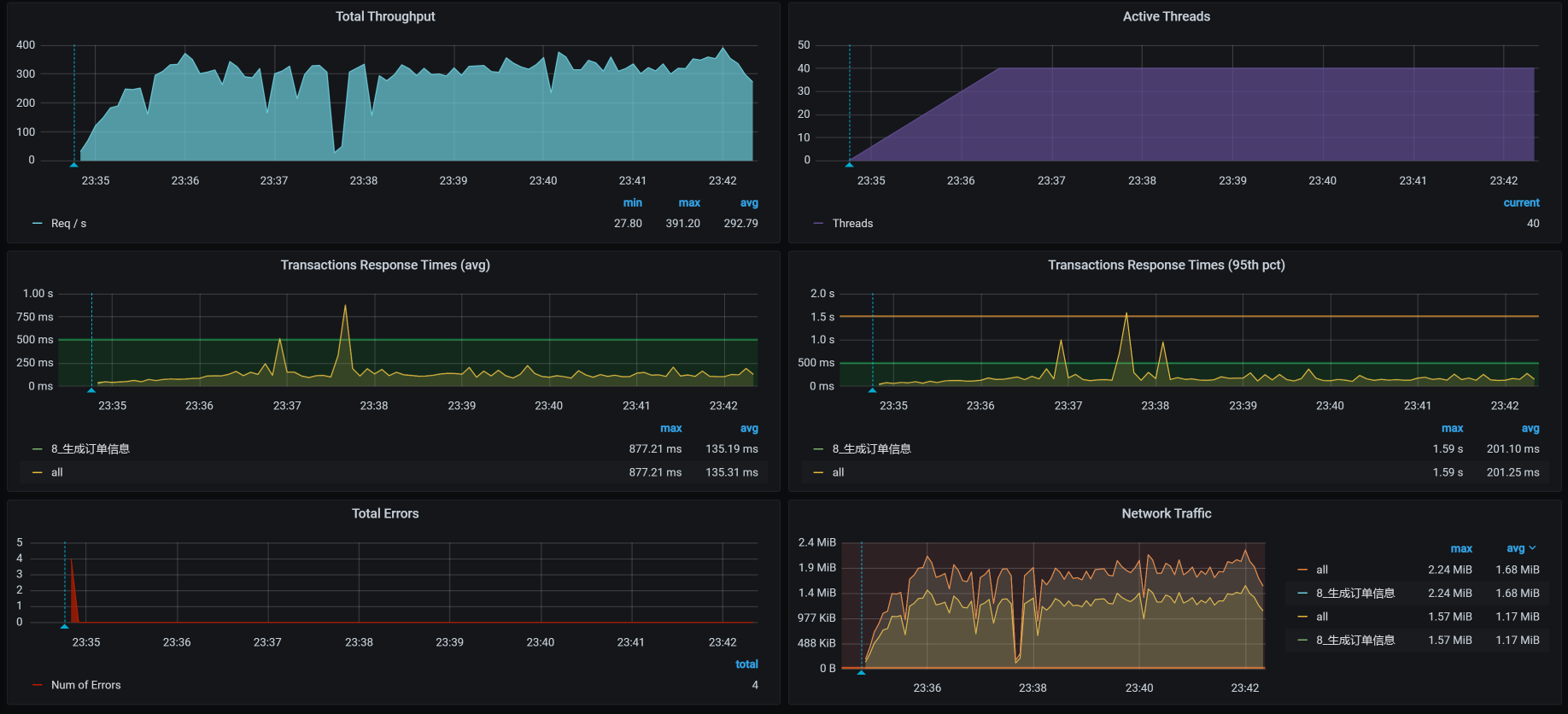Click the annotation triangle in Active Threads graph
1568x714 pixels.
pyautogui.click(x=849, y=164)
